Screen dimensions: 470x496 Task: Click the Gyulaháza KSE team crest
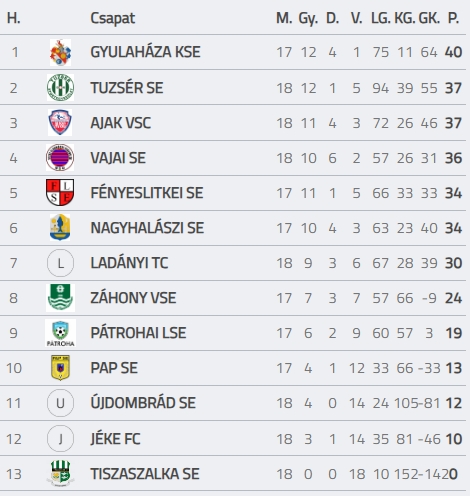(60, 52)
